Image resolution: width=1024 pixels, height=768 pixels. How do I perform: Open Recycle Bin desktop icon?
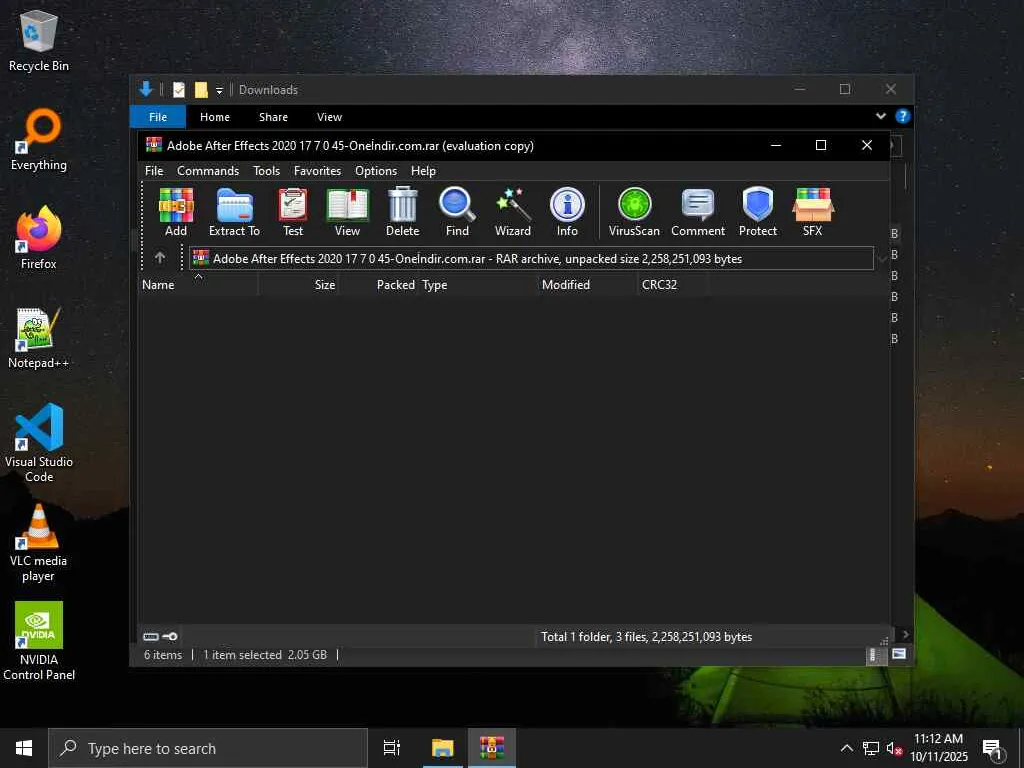coord(39,42)
